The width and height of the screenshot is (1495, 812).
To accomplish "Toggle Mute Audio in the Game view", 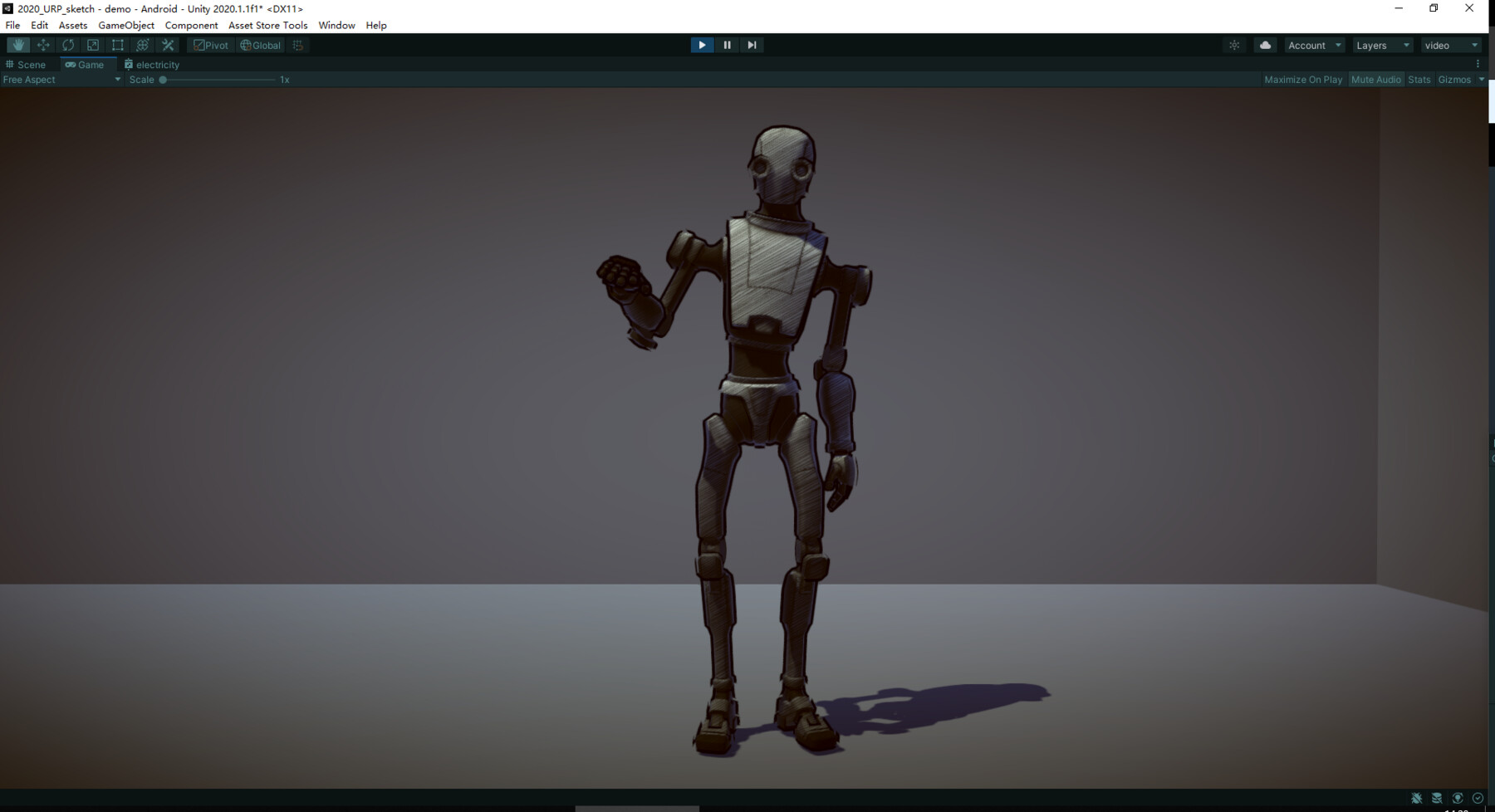I will pos(1375,79).
